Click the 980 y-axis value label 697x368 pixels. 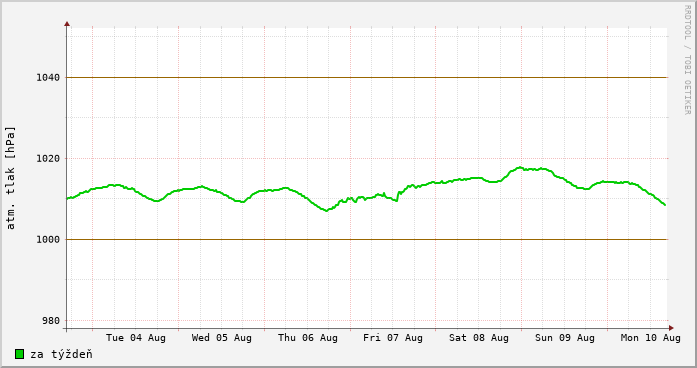pyautogui.click(x=51, y=321)
